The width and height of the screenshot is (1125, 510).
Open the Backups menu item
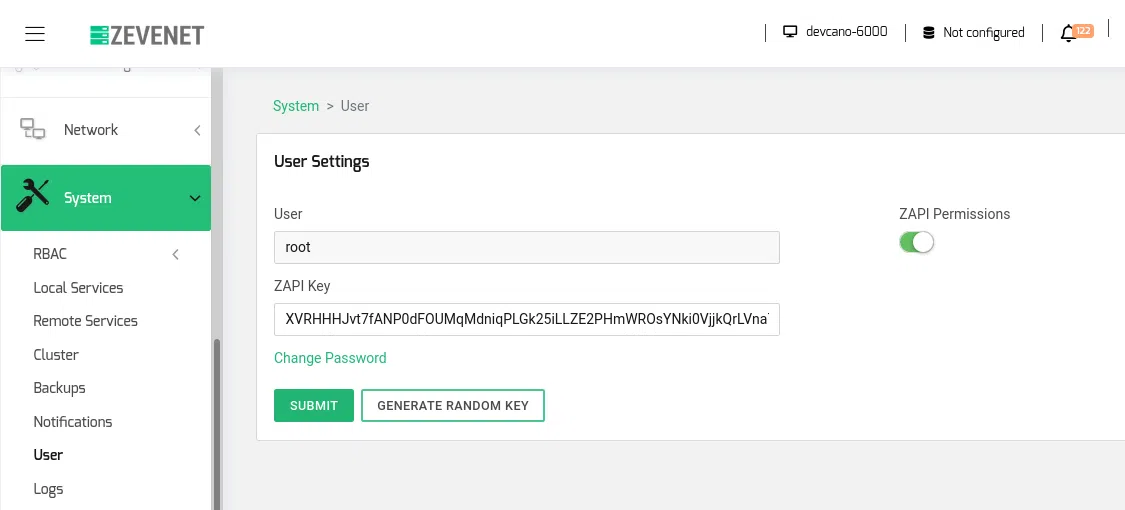point(59,388)
